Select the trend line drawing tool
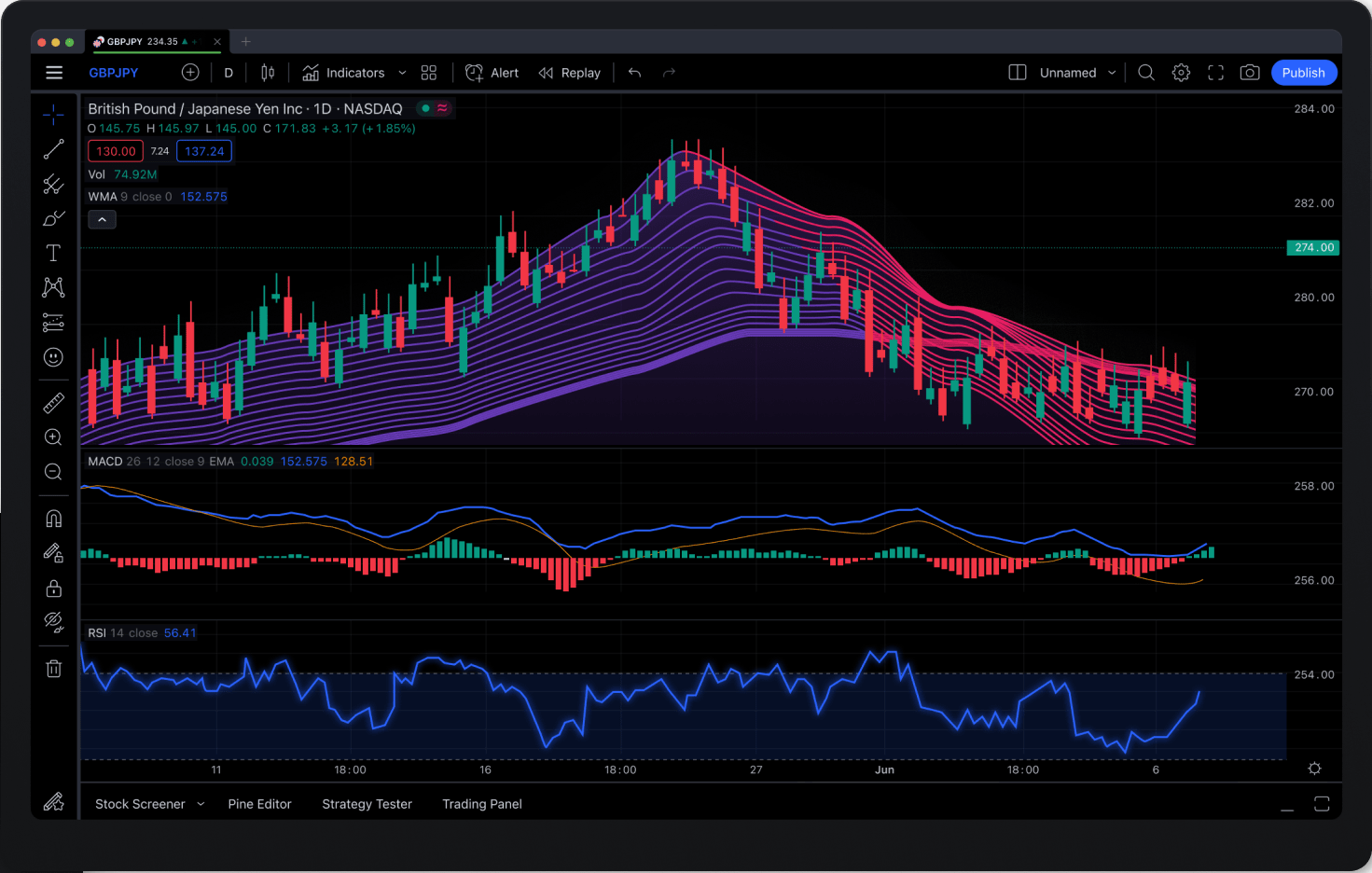This screenshot has height=873, width=1372. pyautogui.click(x=53, y=149)
